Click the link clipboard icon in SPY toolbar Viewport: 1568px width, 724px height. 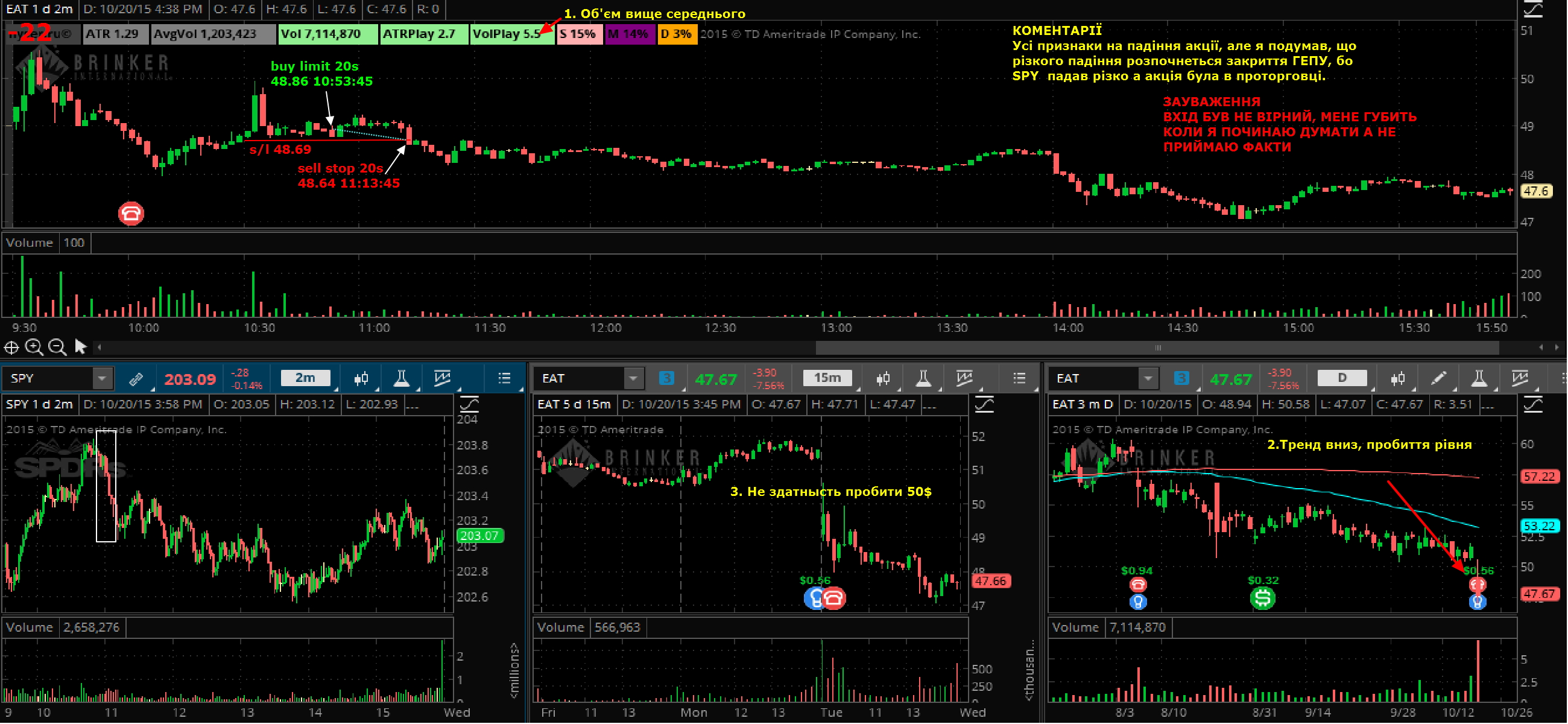[136, 379]
